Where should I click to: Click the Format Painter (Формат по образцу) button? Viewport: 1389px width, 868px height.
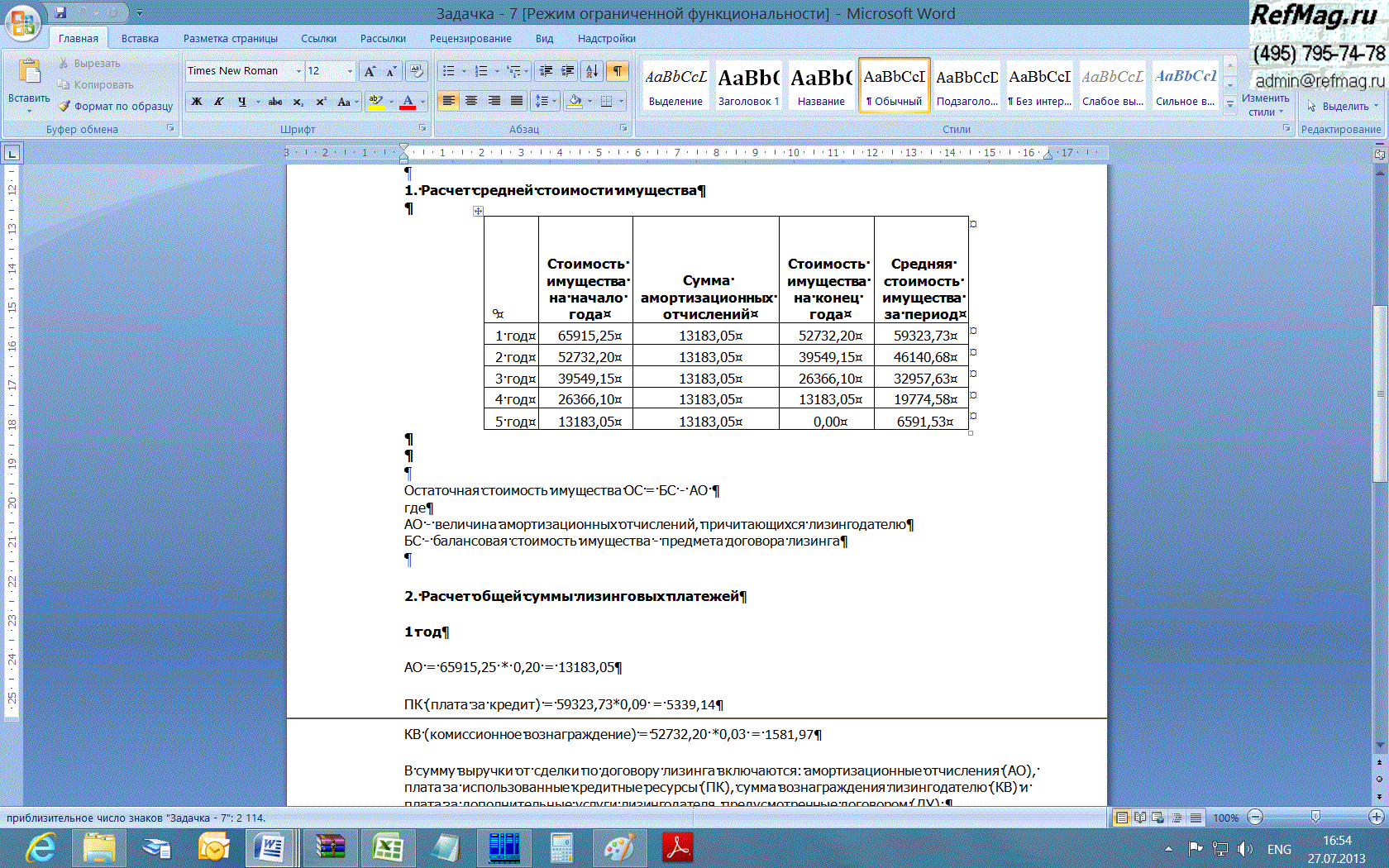tap(116, 107)
